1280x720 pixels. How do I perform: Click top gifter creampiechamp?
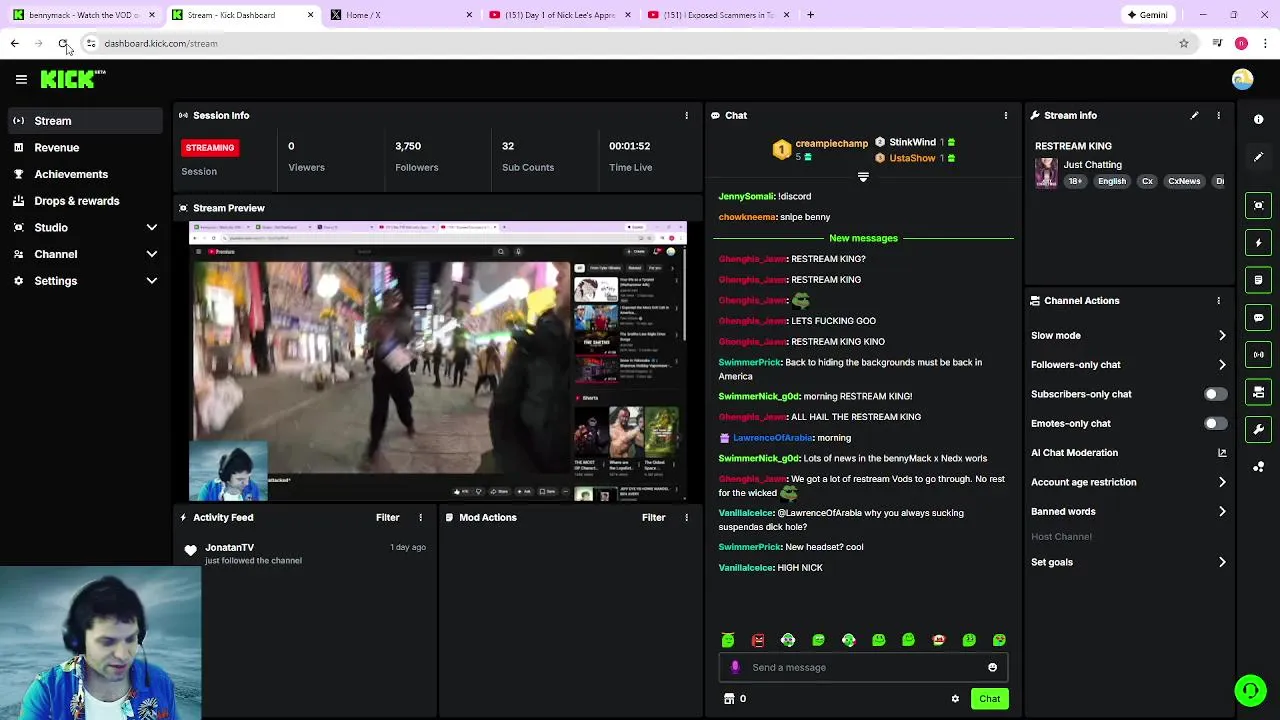pyautogui.click(x=831, y=144)
